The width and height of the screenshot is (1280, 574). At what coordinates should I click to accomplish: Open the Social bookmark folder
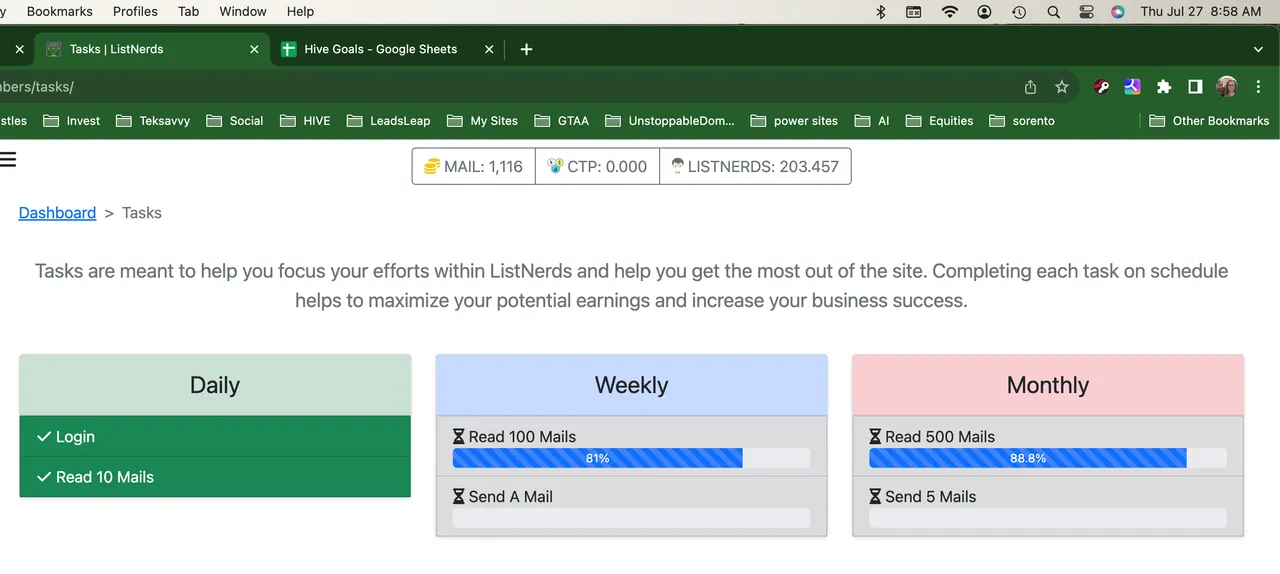click(x=235, y=121)
